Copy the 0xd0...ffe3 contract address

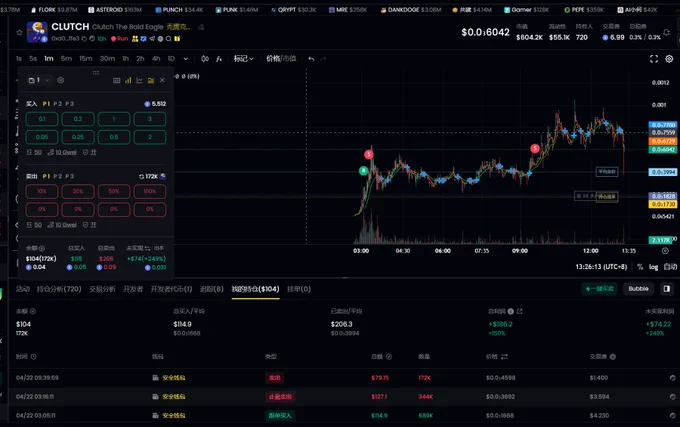(85, 39)
